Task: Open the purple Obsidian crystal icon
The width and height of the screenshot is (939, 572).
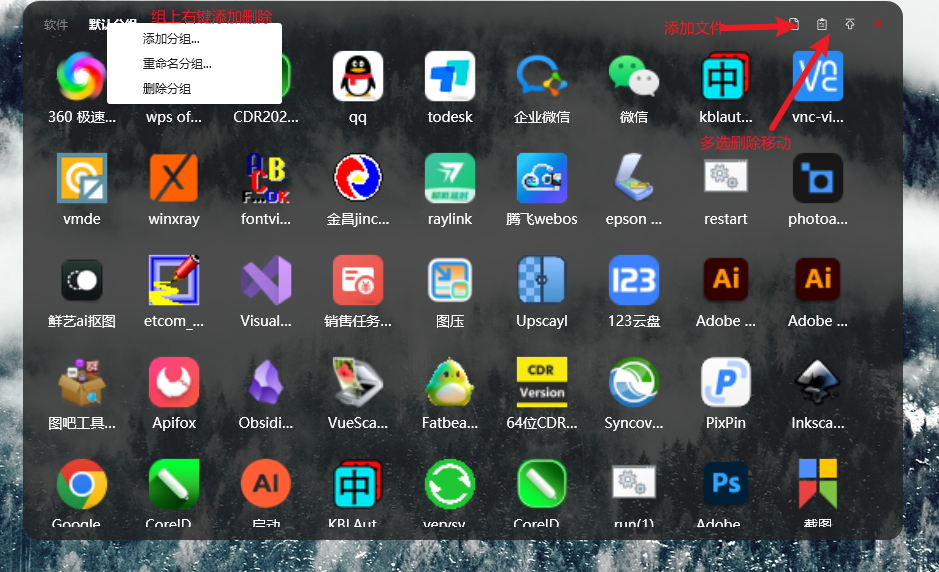Action: (x=266, y=382)
